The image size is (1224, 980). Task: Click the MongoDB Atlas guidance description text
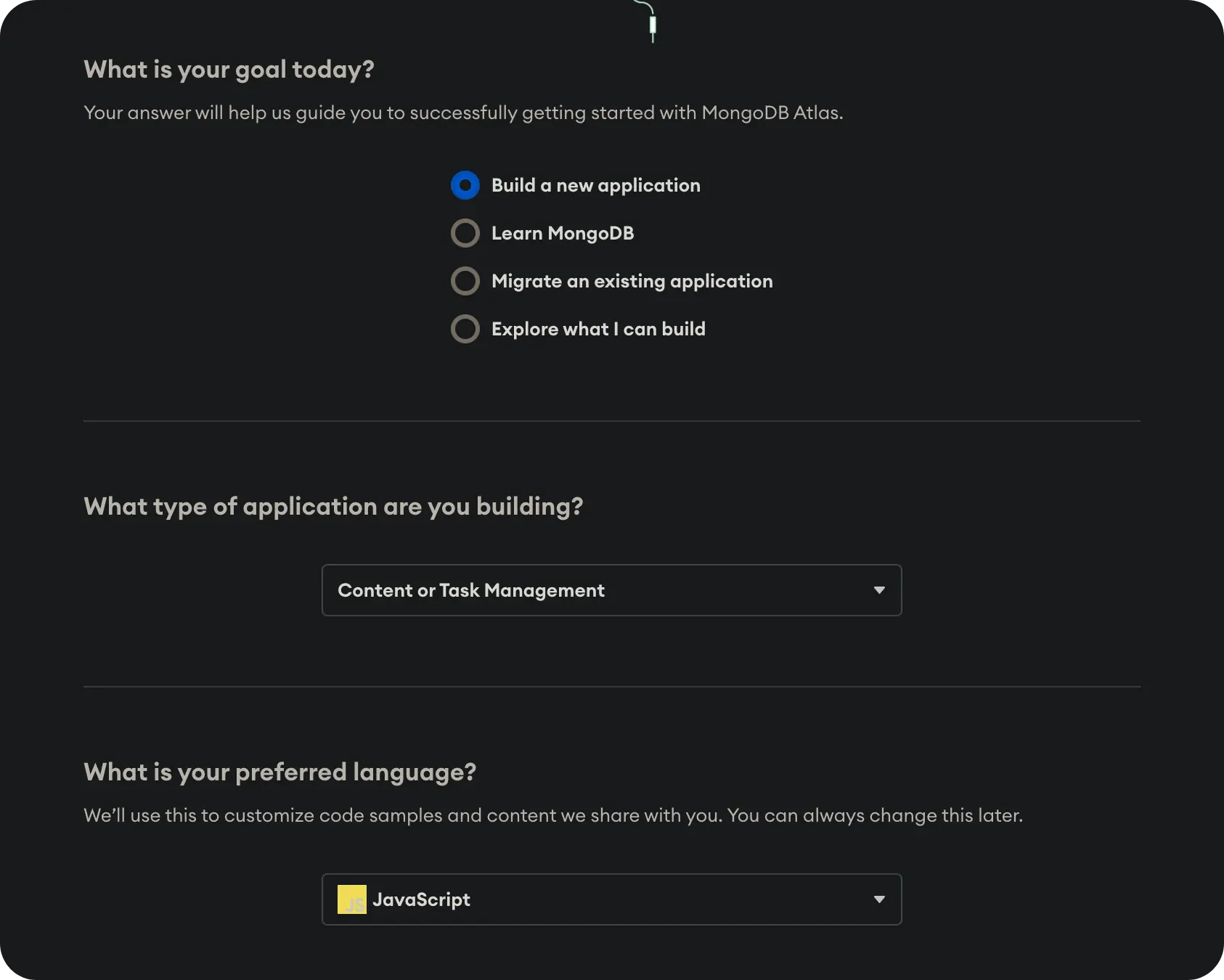click(463, 113)
